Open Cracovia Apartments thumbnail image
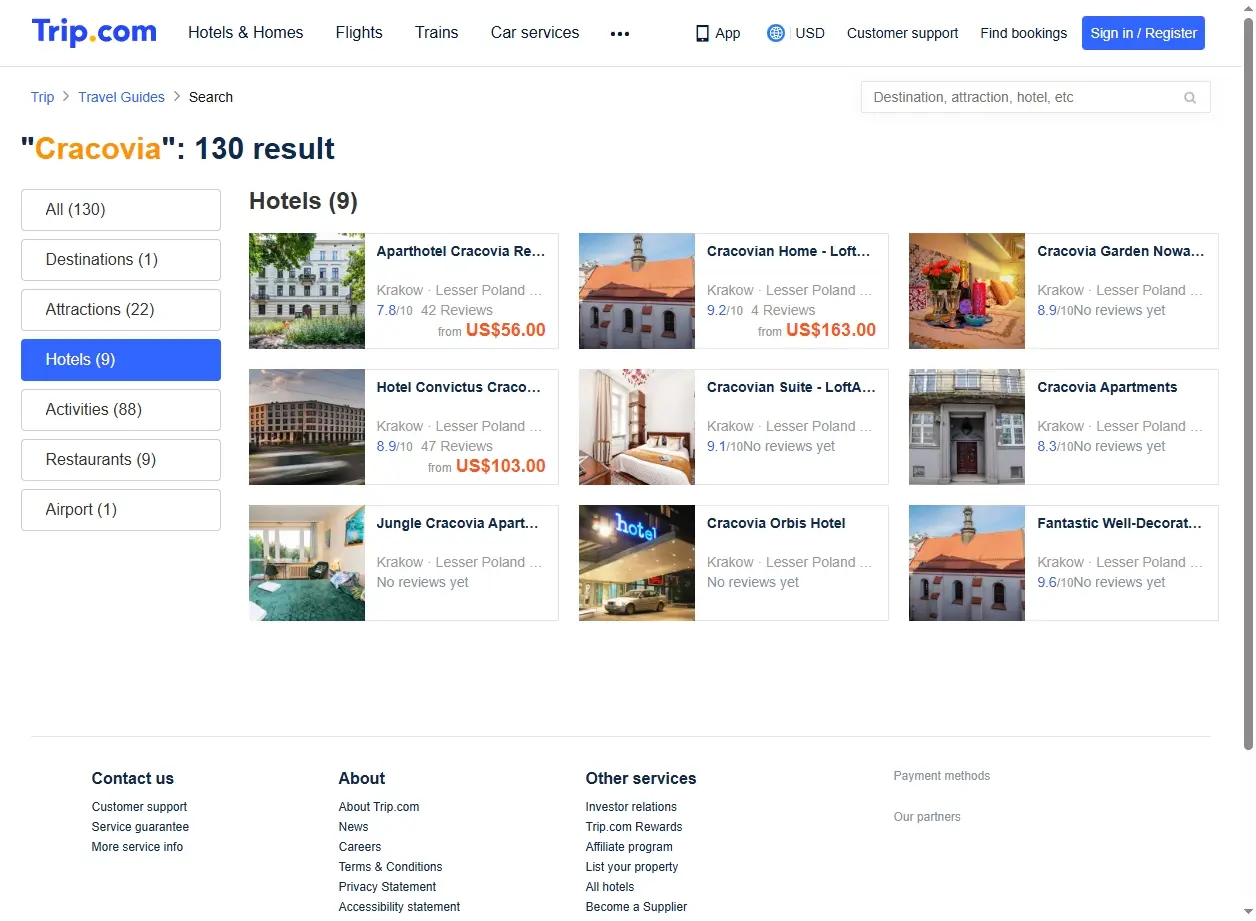 [967, 427]
